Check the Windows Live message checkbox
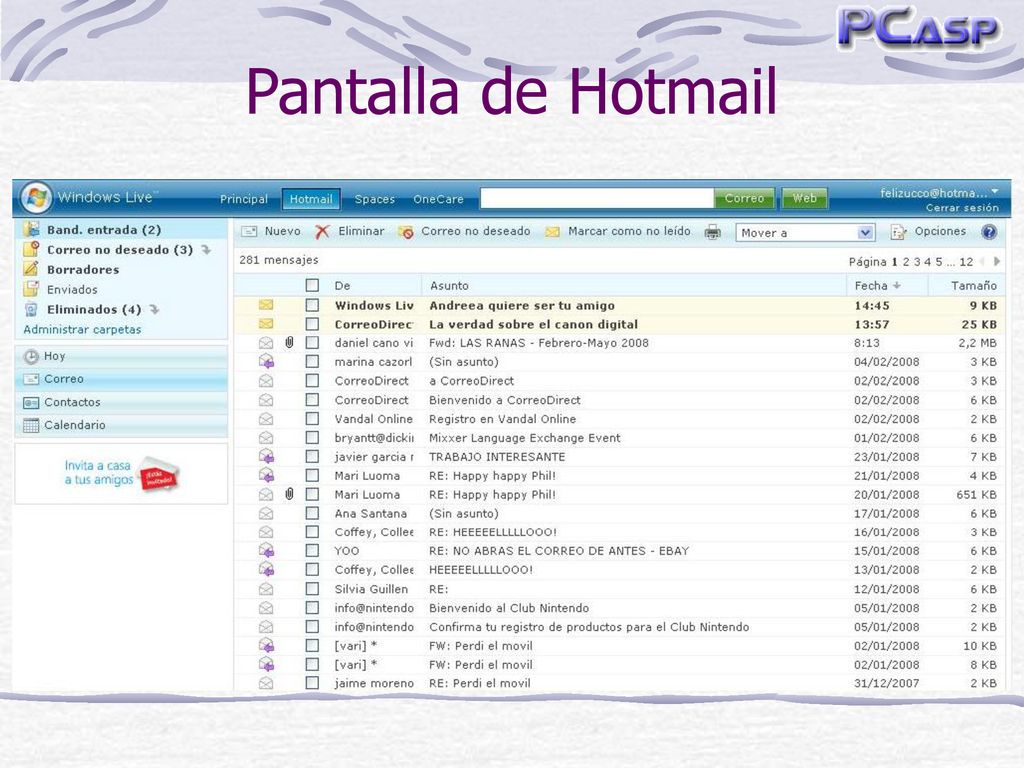1024x768 pixels. [312, 305]
